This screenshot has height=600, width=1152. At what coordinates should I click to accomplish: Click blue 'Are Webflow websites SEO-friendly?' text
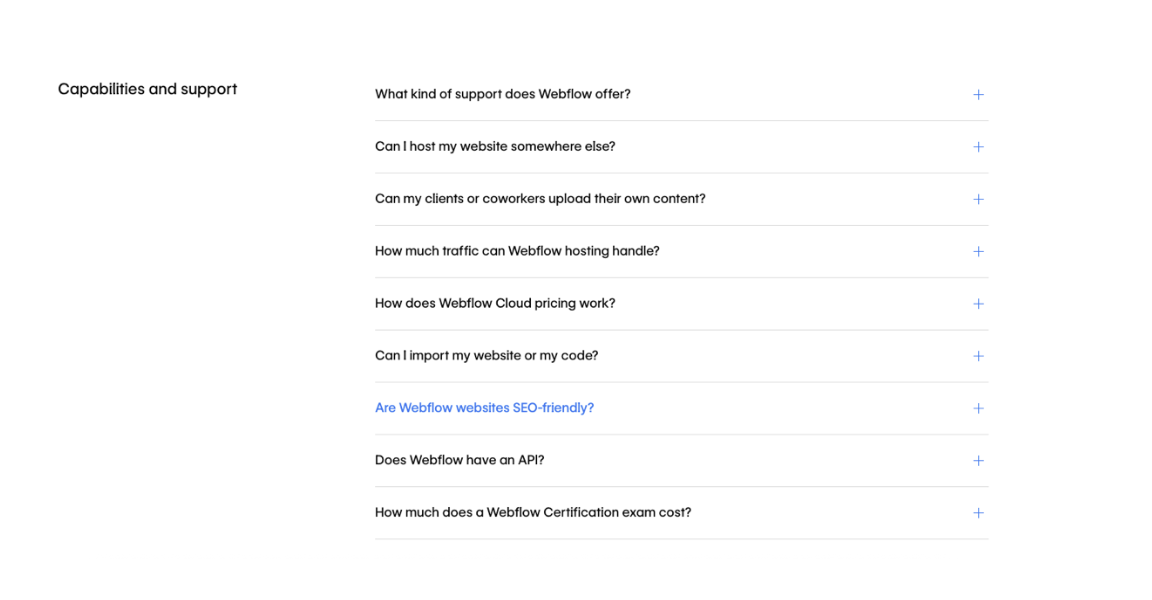click(x=484, y=408)
